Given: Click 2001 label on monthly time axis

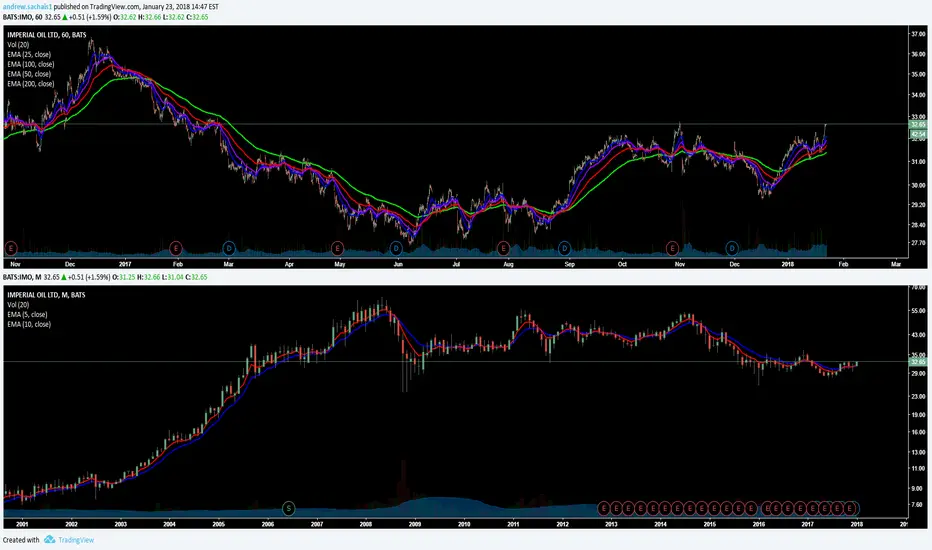Looking at the screenshot, I should coord(22,524).
